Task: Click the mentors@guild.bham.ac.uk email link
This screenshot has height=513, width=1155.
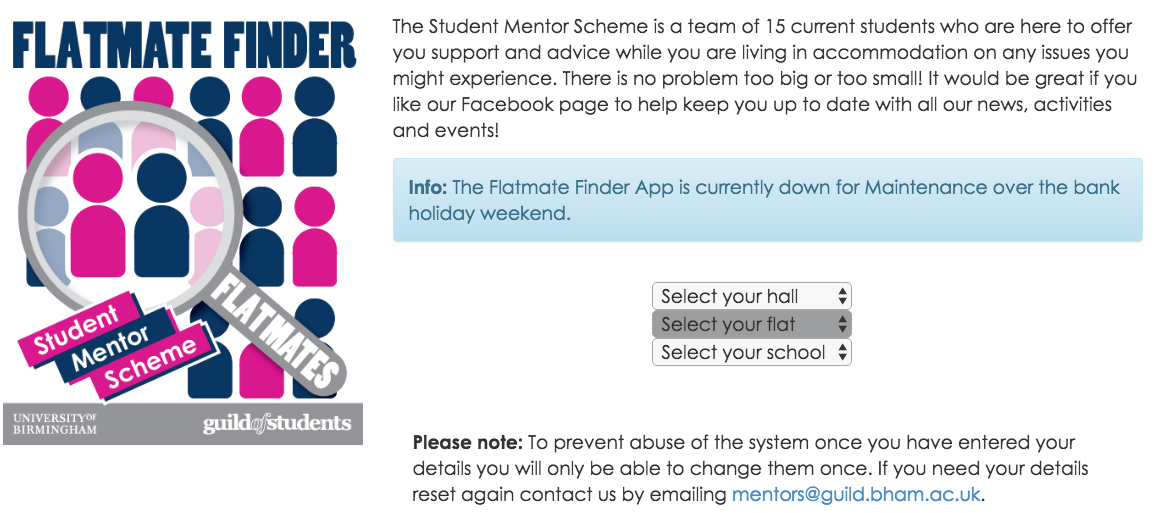Action: point(856,494)
